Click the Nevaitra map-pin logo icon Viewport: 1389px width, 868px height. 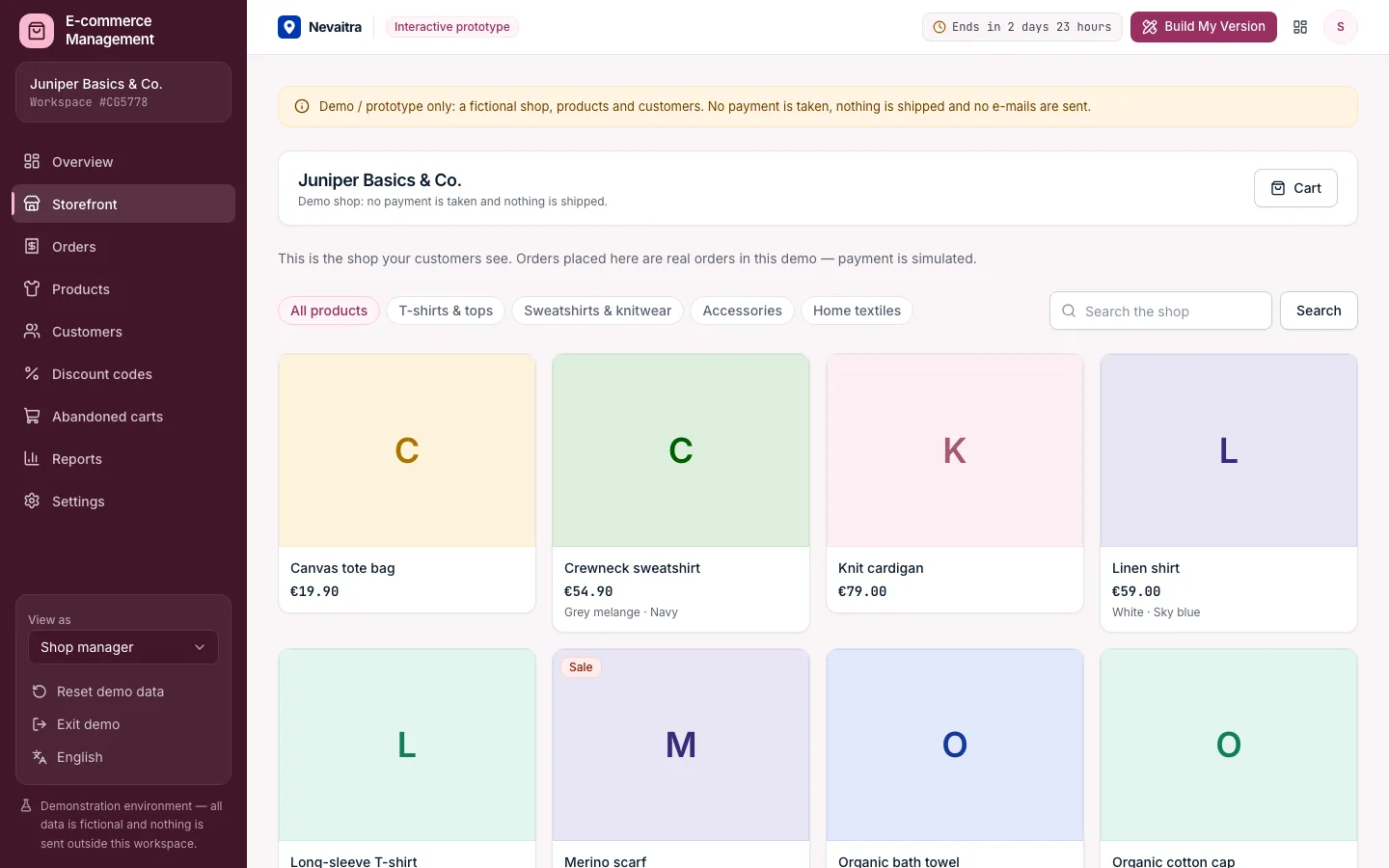[289, 27]
